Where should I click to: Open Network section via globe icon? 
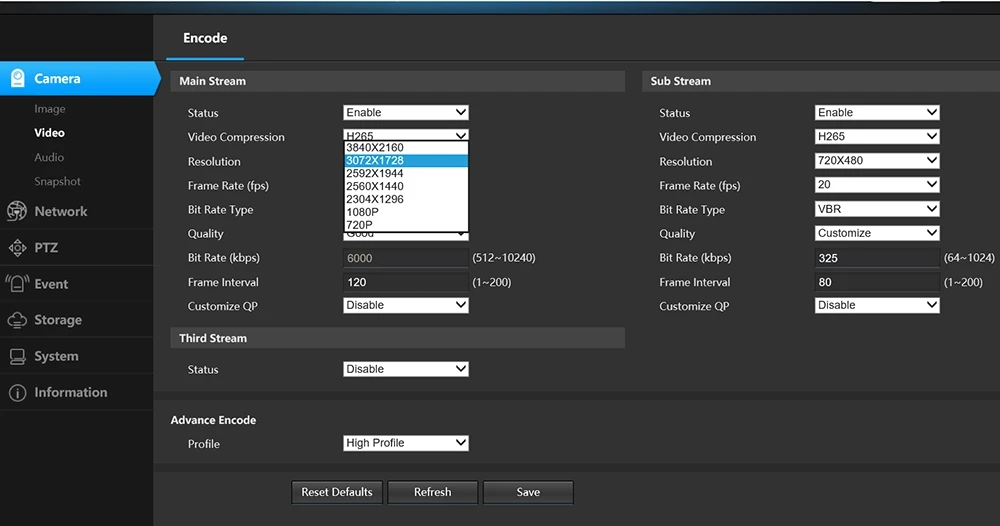(x=17, y=211)
